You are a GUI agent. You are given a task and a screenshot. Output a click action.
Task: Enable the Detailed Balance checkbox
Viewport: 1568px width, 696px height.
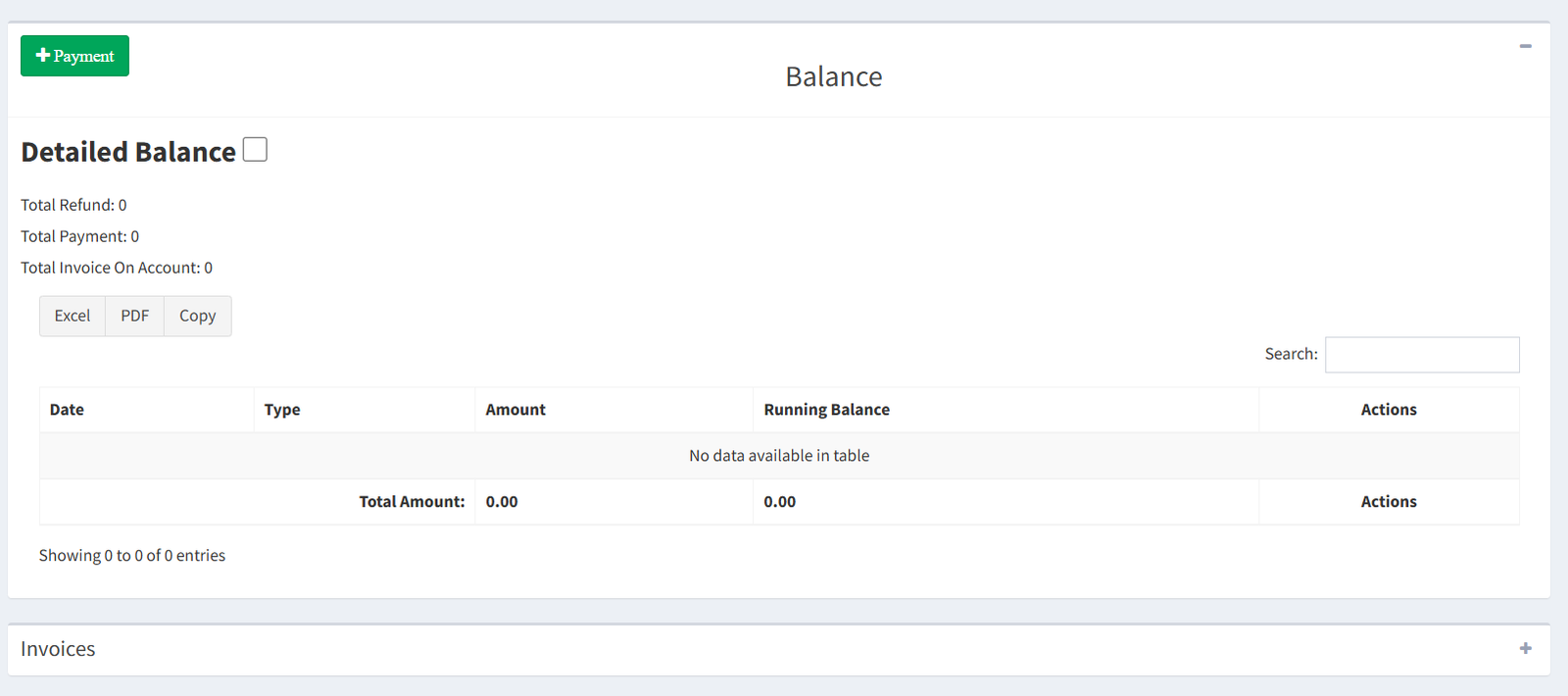click(x=255, y=149)
